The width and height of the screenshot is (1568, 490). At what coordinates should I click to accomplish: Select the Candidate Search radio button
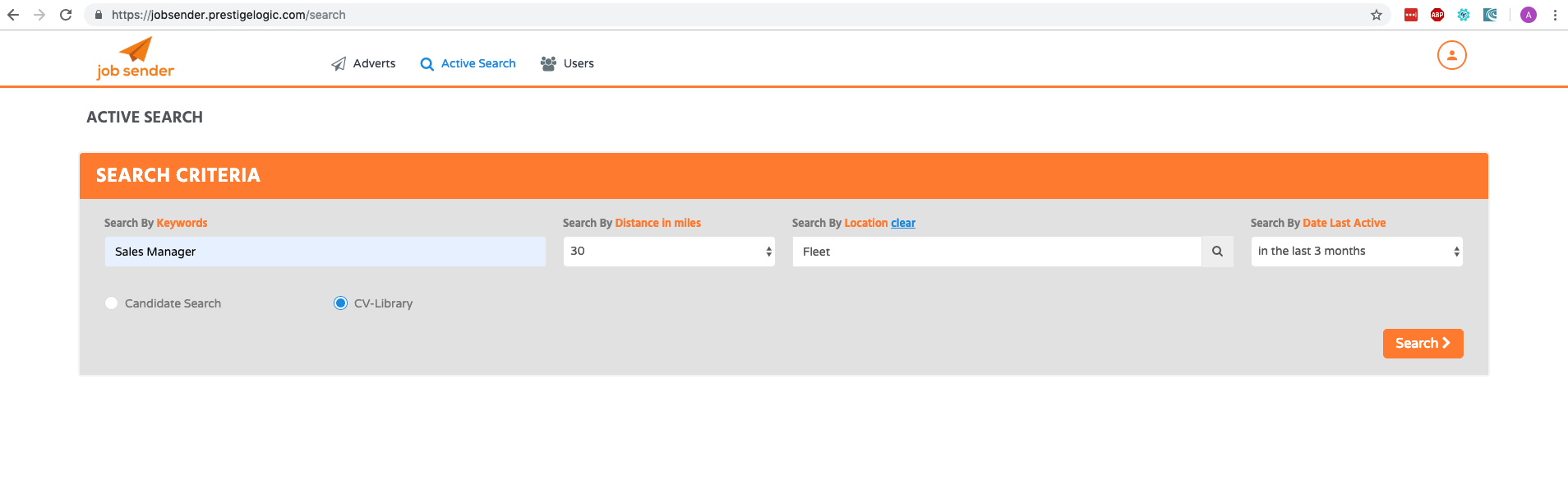[x=111, y=303]
